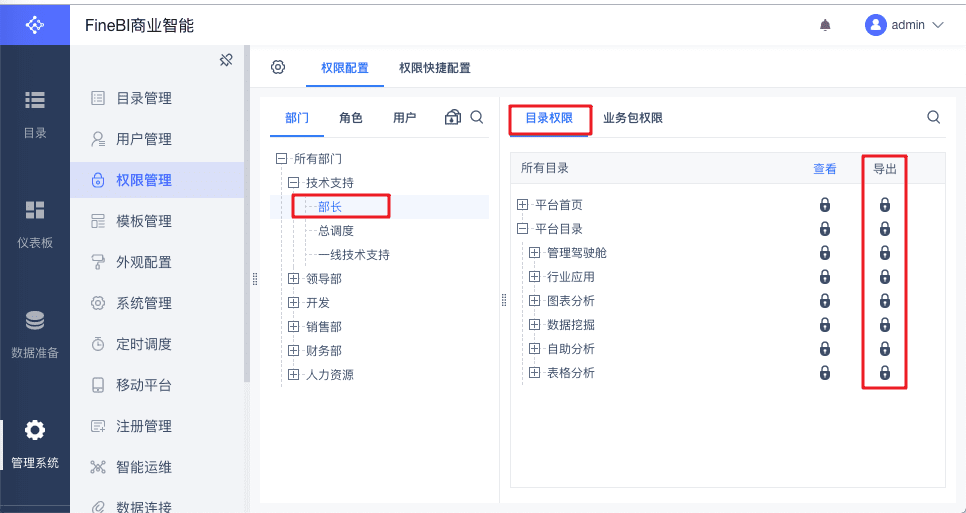Click the pin icon in sidebar
966x513 pixels.
(x=226, y=60)
